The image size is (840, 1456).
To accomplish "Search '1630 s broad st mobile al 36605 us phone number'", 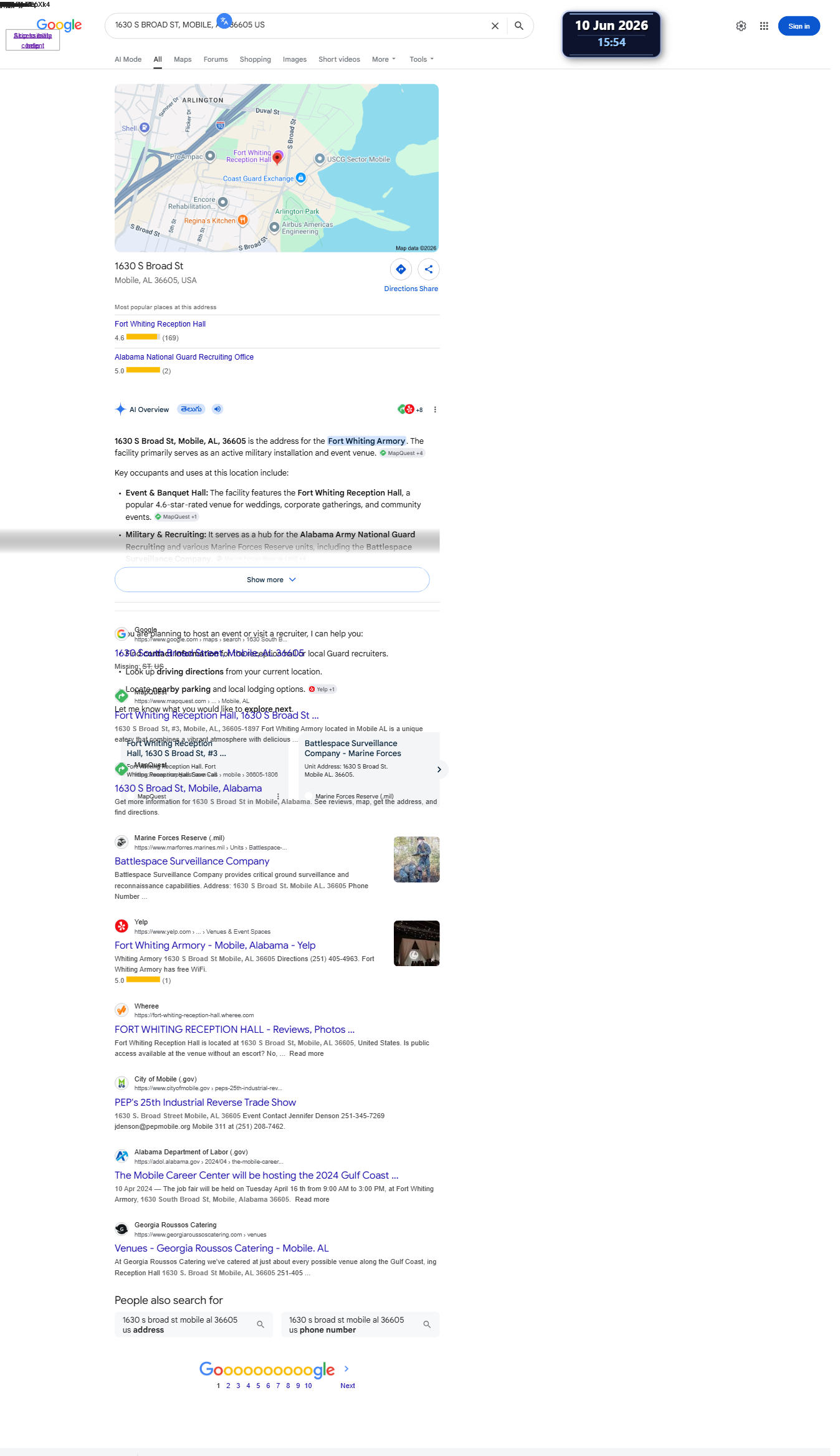I will click(360, 1324).
